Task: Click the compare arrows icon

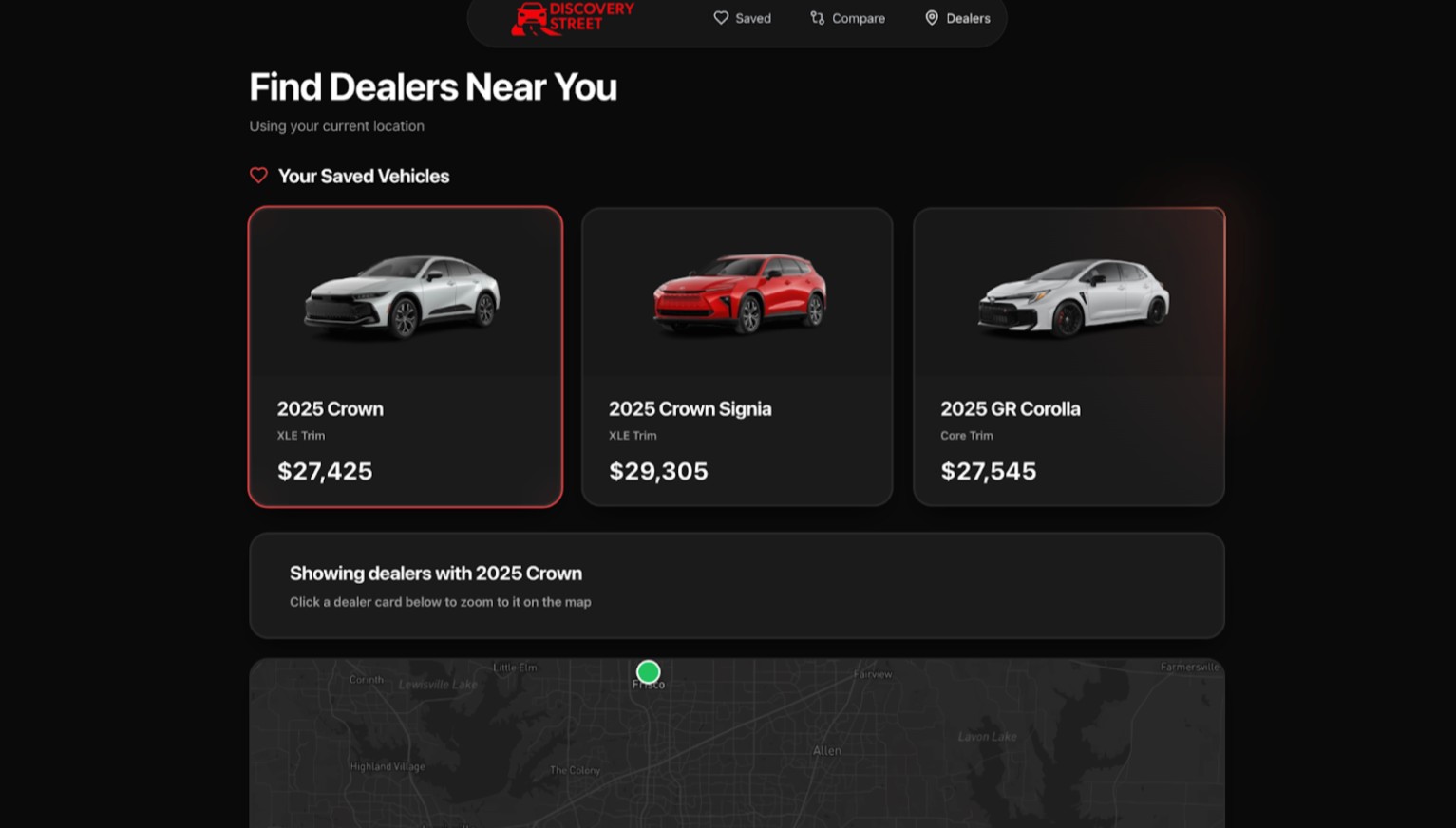Action: pyautogui.click(x=817, y=18)
